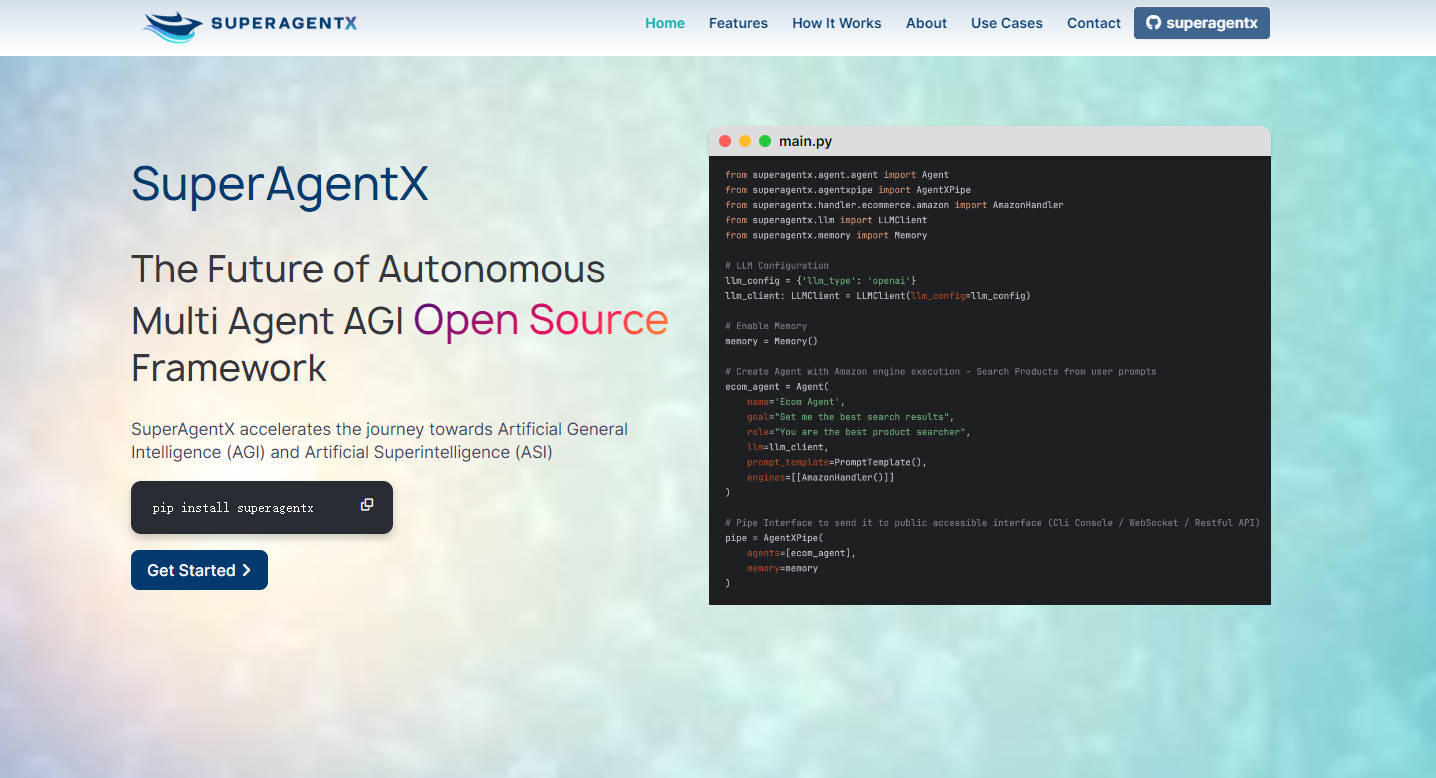Go to the Home nav link

click(665, 23)
